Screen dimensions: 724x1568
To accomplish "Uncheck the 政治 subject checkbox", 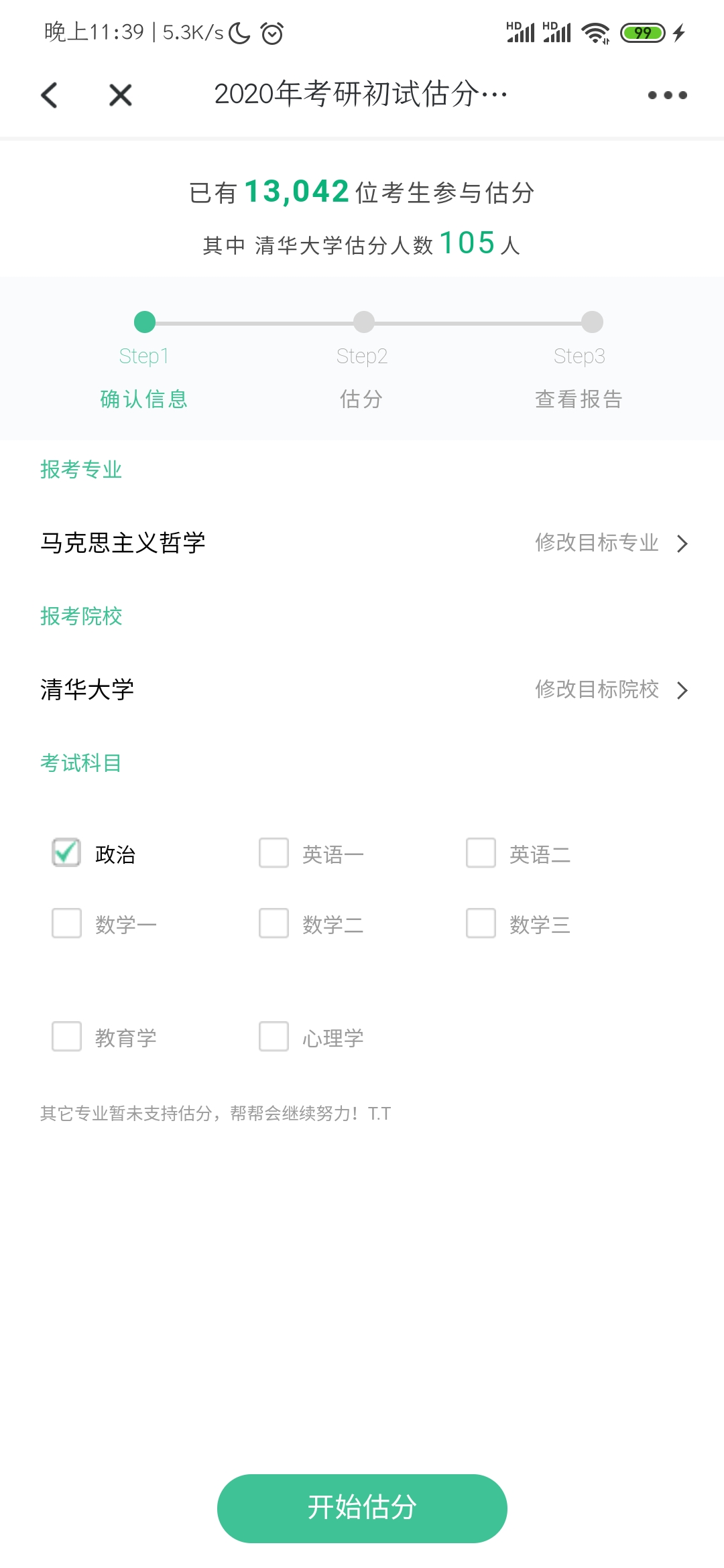I will pos(67,853).
